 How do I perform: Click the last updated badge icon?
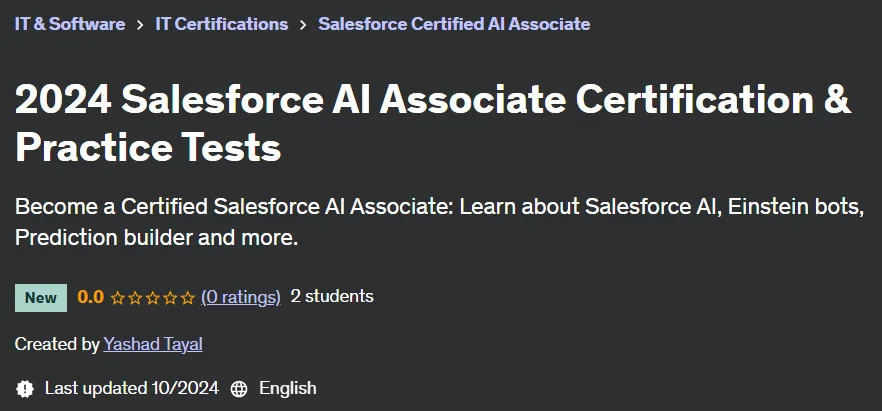[x=25, y=389]
